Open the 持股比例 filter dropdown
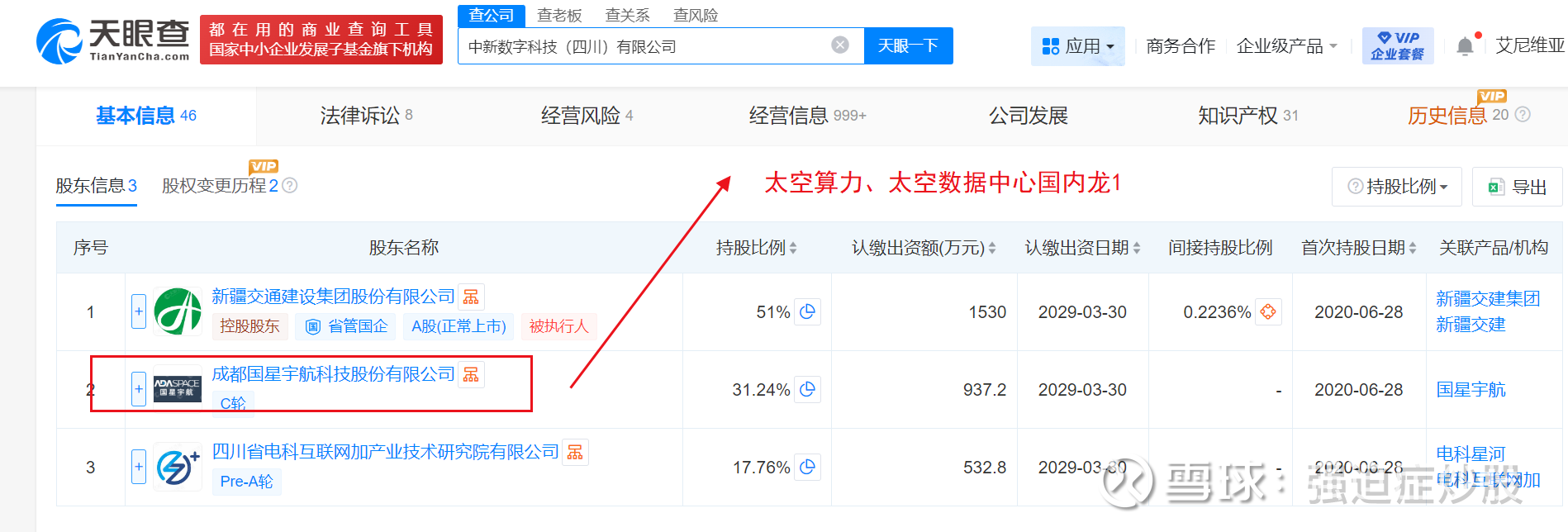The image size is (1568, 532). [x=1397, y=187]
